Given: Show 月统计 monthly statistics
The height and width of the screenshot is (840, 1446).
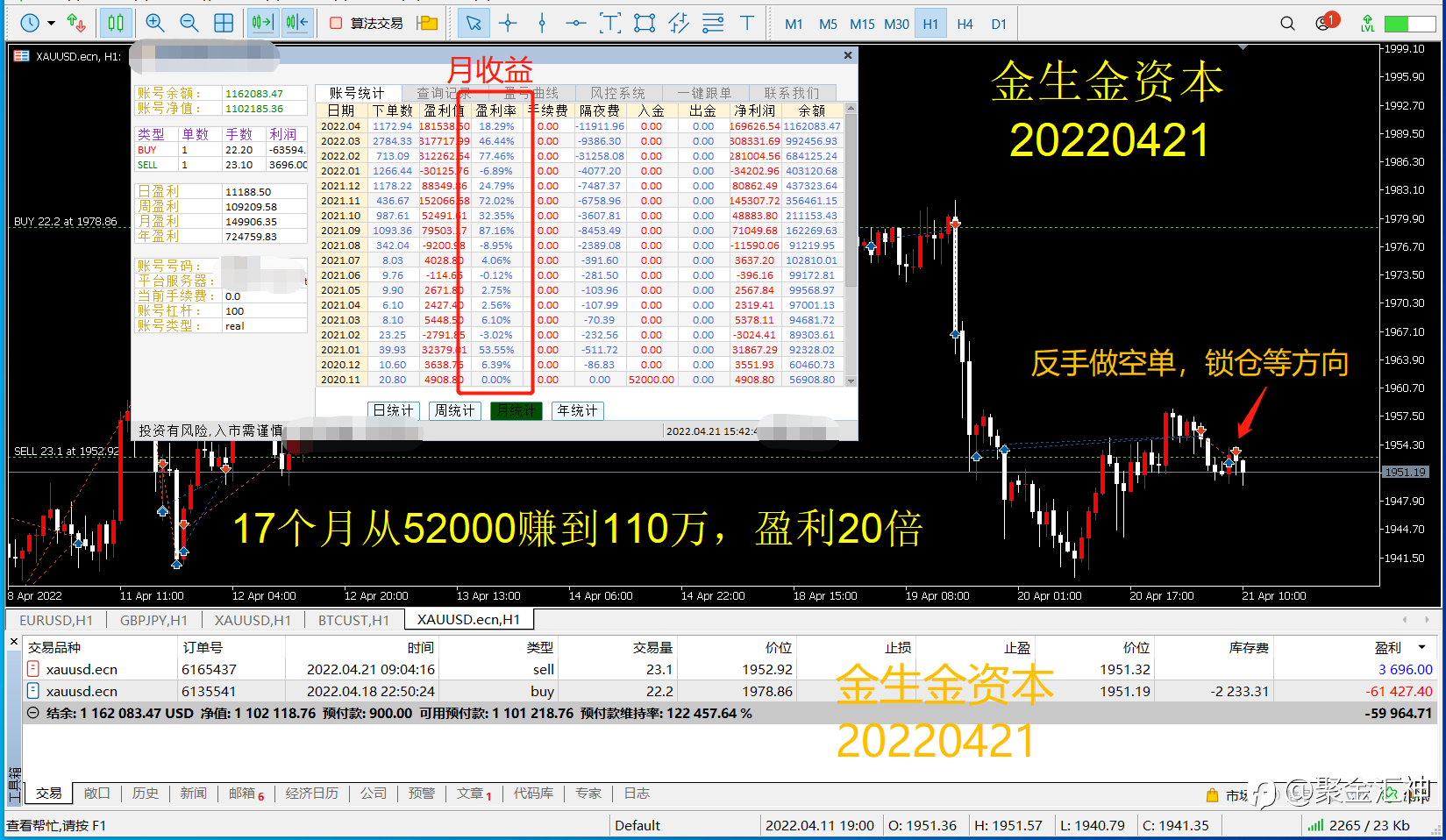Looking at the screenshot, I should coord(516,410).
